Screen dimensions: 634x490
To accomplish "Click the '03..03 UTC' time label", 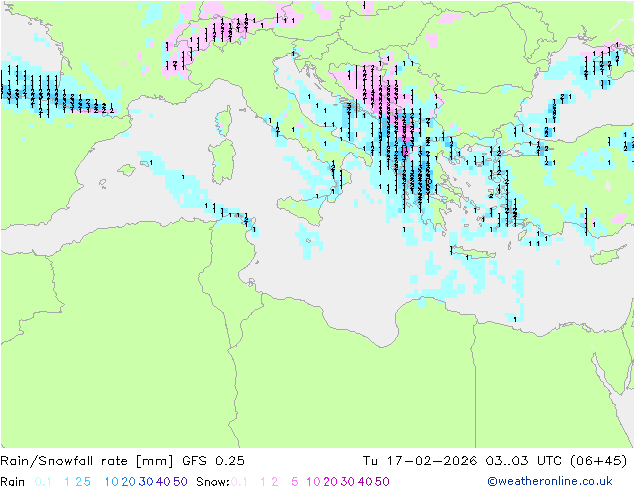I will pyautogui.click(x=522, y=461).
